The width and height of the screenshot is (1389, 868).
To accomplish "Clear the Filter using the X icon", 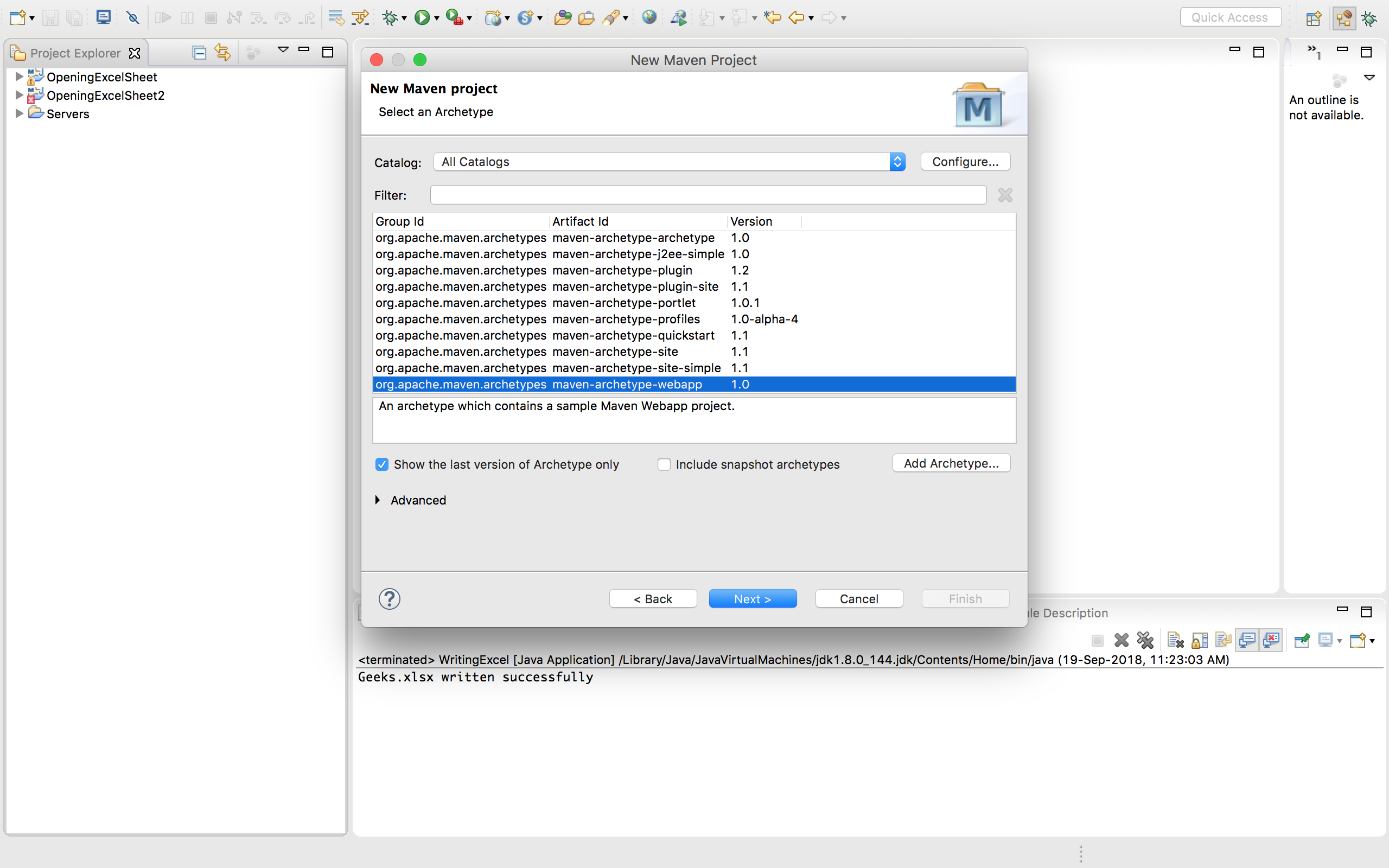I will pyautogui.click(x=1005, y=195).
